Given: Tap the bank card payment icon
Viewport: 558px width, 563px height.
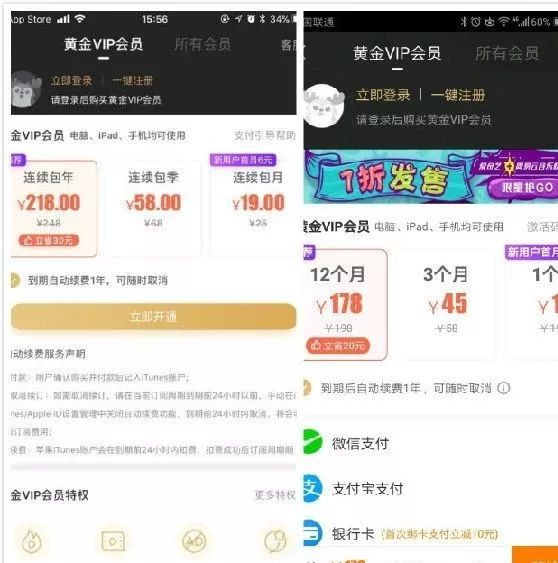Looking at the screenshot, I should [312, 533].
